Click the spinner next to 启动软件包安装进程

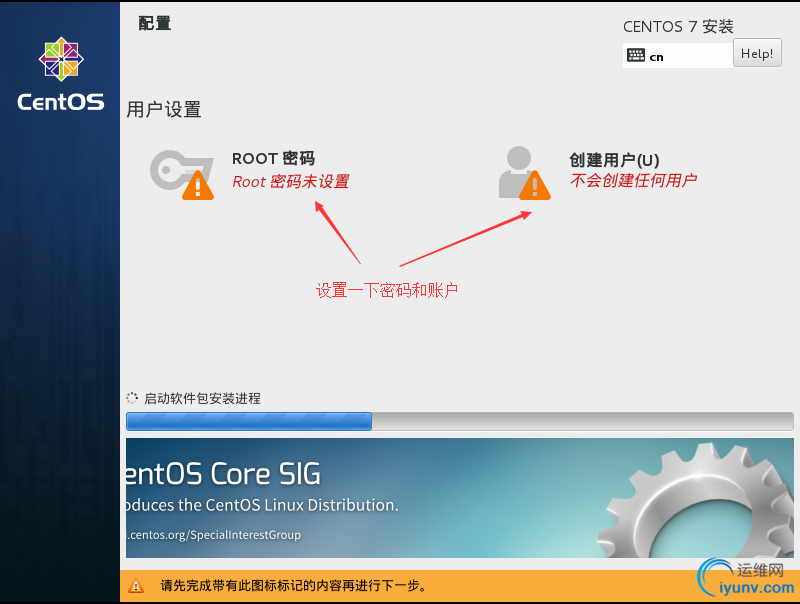point(132,398)
